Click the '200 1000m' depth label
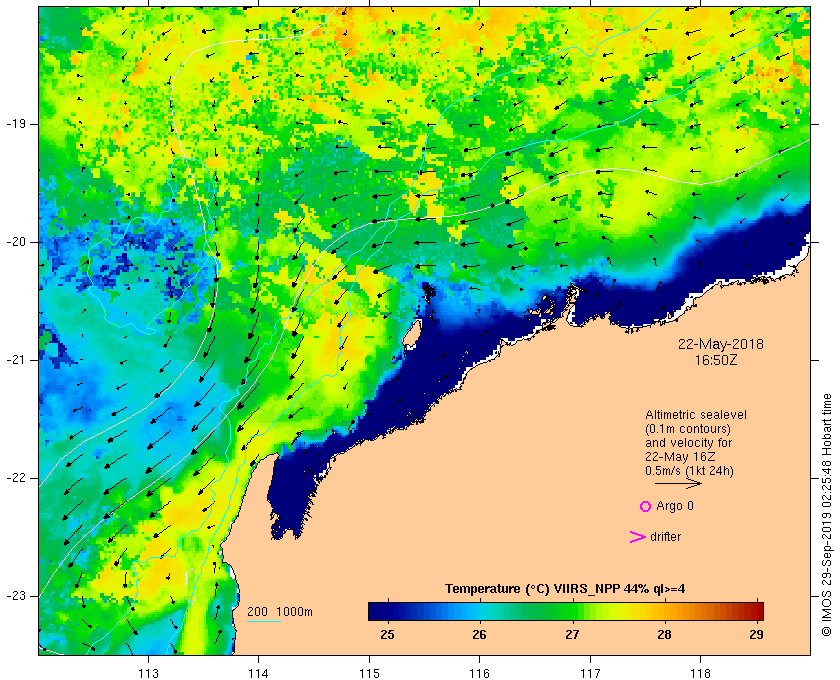The width and height of the screenshot is (840, 680). pos(280,612)
